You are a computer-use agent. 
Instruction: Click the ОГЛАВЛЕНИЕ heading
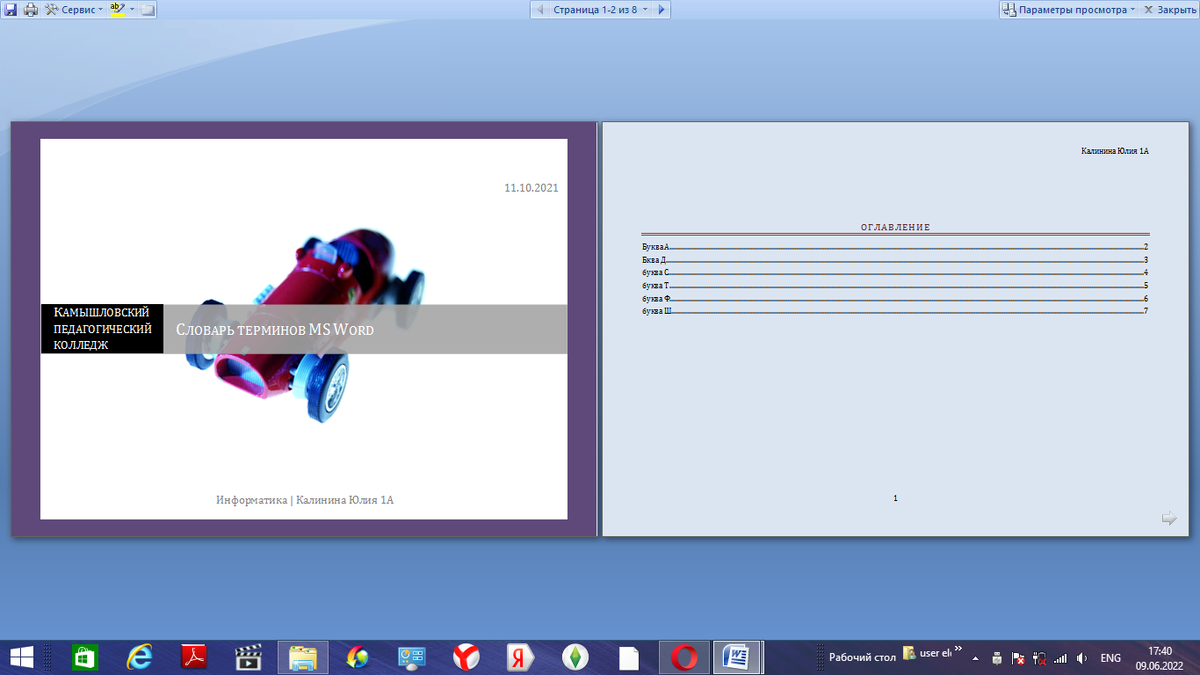895,227
